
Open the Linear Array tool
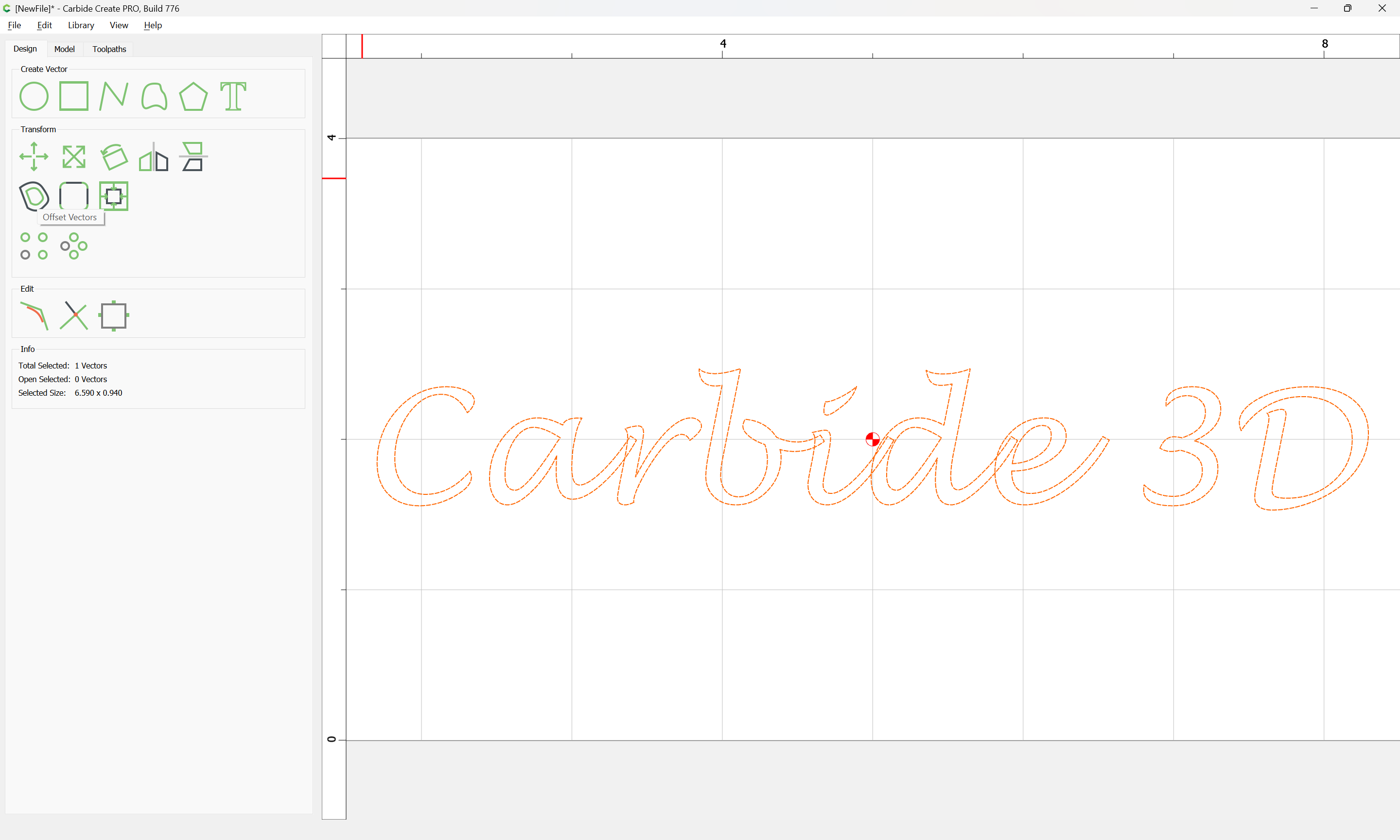click(34, 245)
